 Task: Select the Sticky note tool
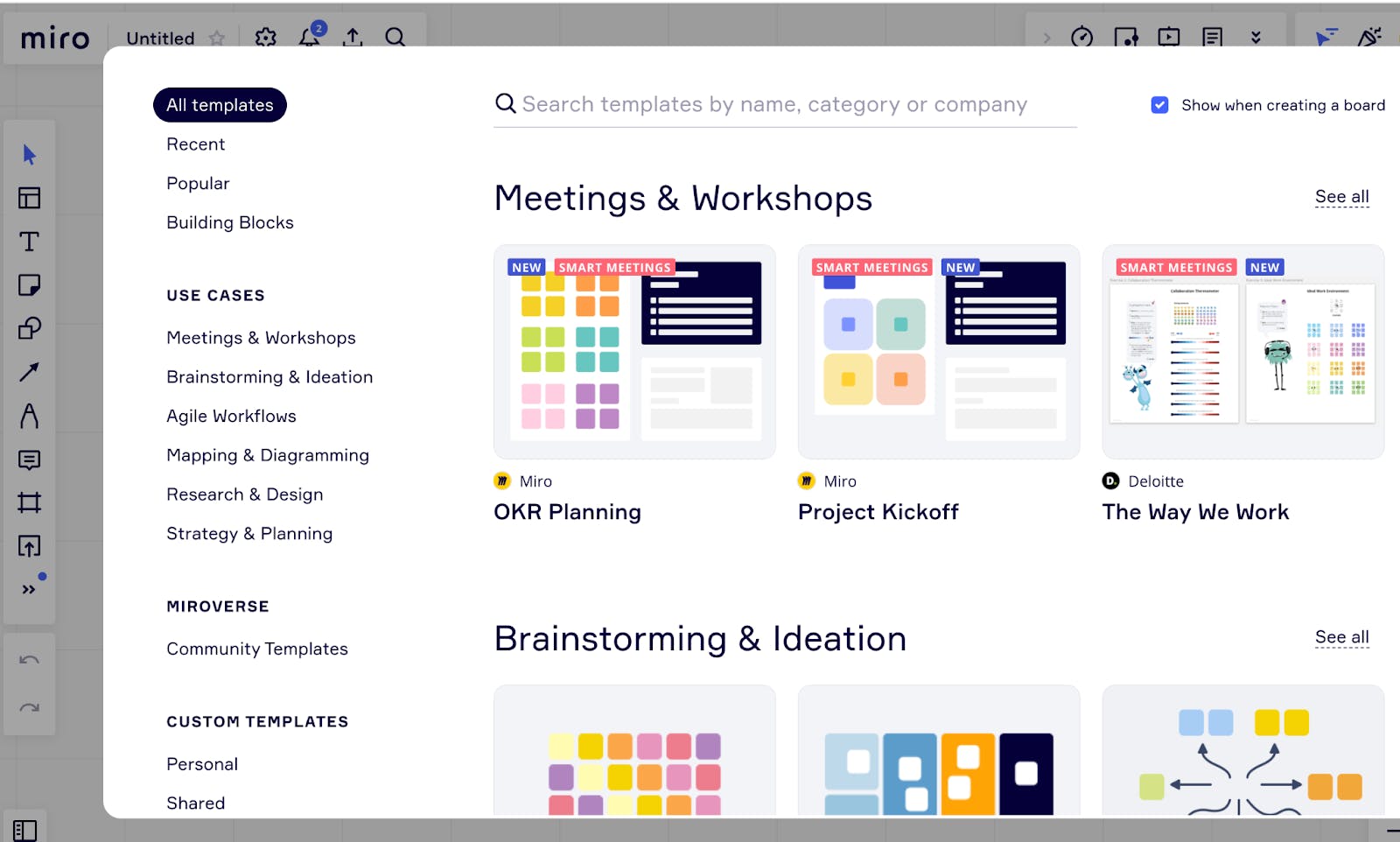click(x=29, y=285)
